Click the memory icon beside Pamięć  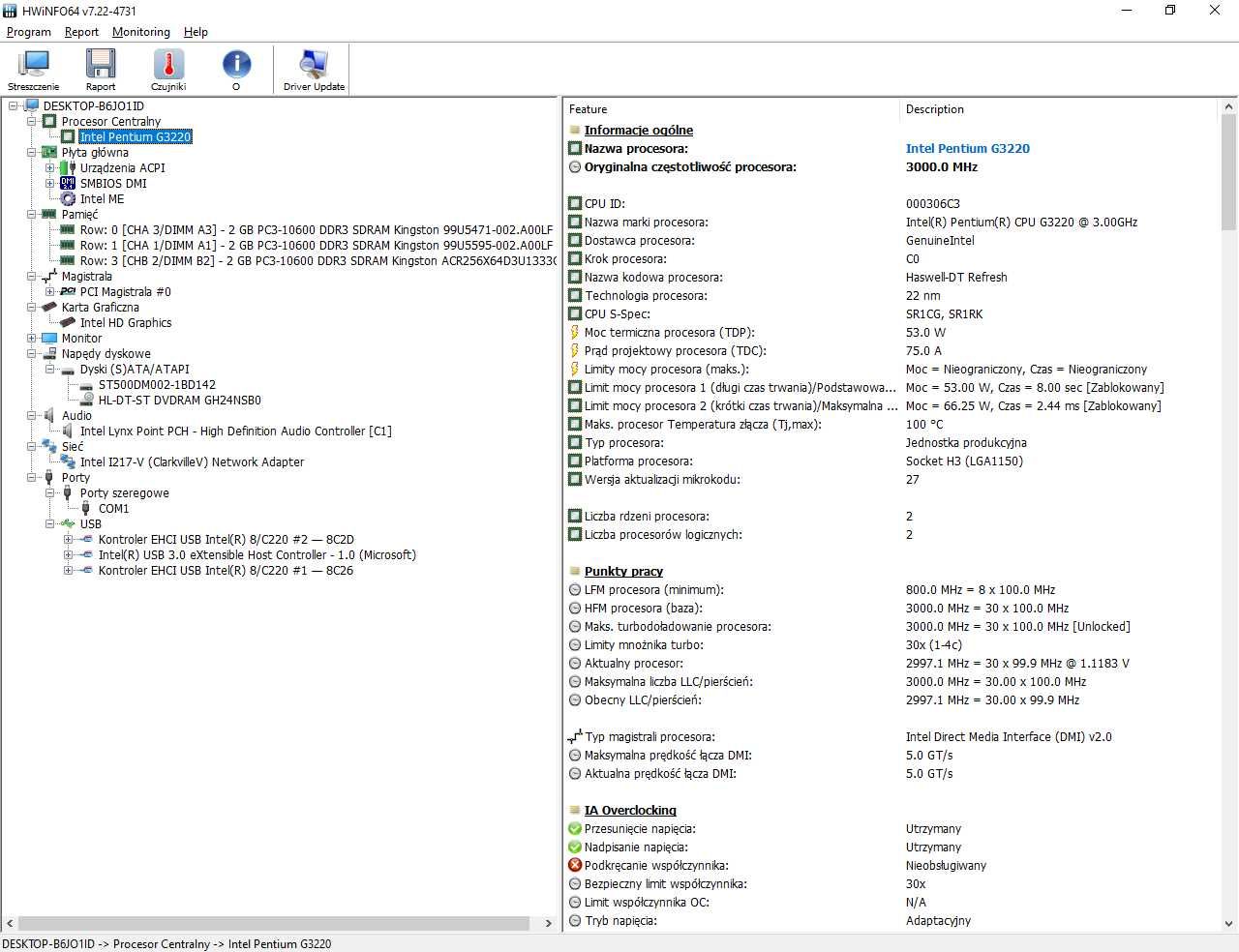click(49, 214)
